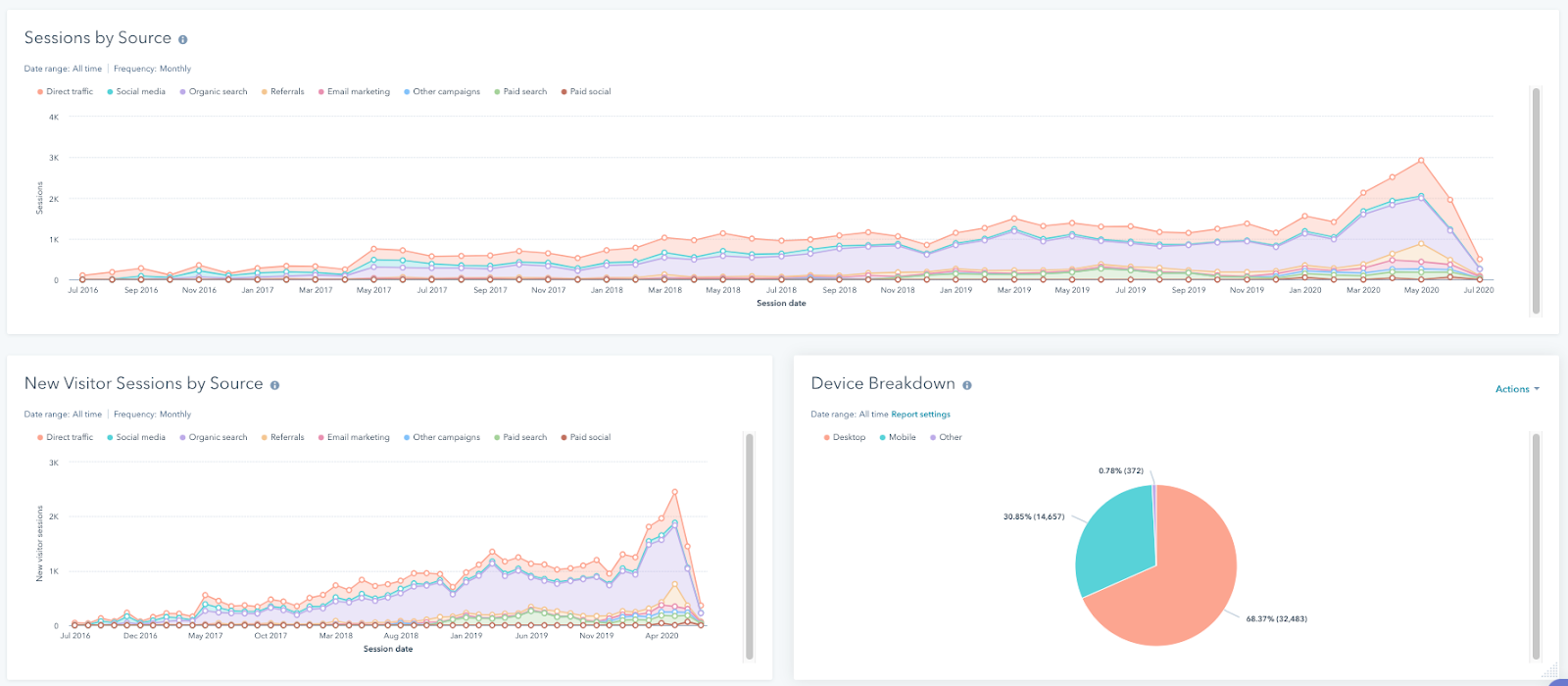Click Date range: All time in Device Breakdown

pos(849,415)
